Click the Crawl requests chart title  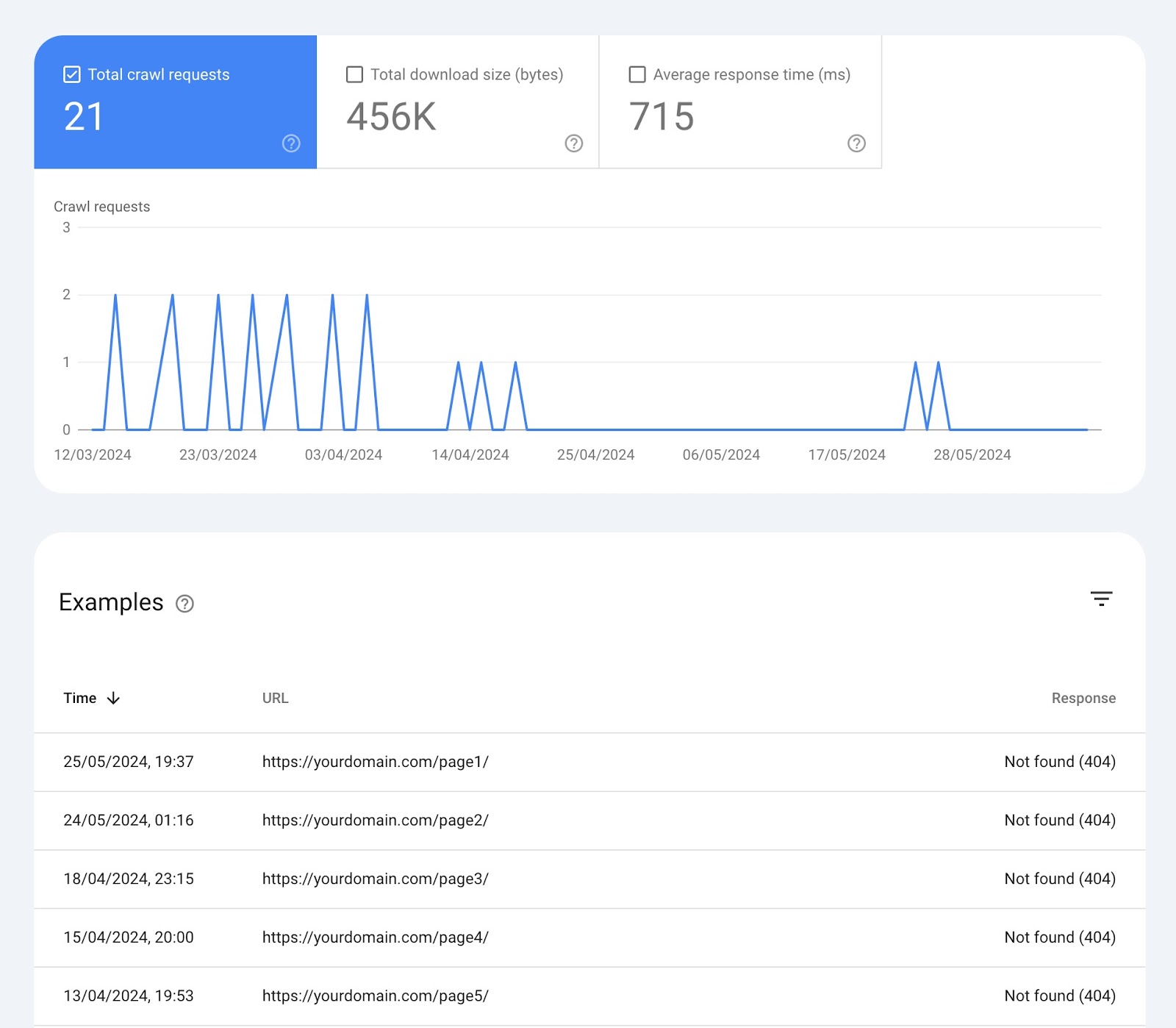click(x=101, y=207)
